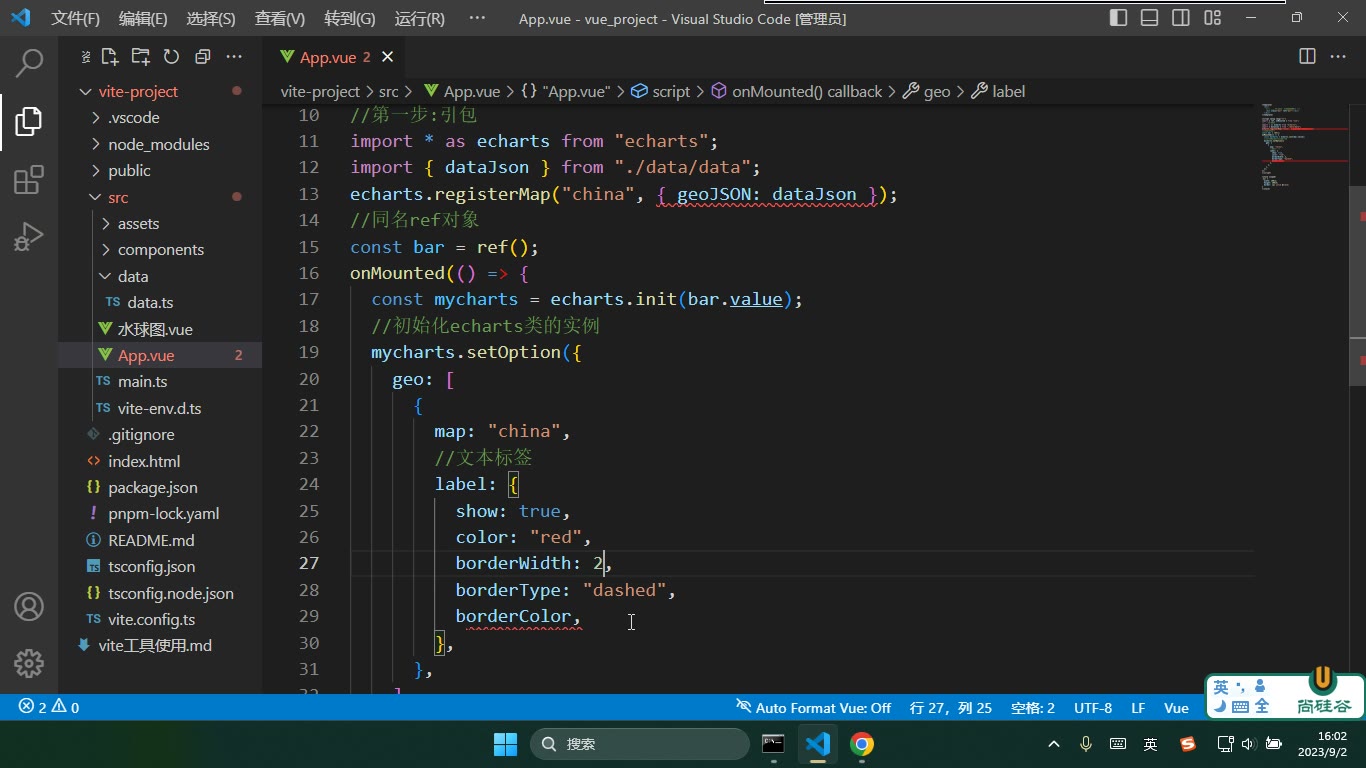Viewport: 1366px width, 768px height.
Task: Toggle the secondary sidebar visibility
Action: 1181,18
